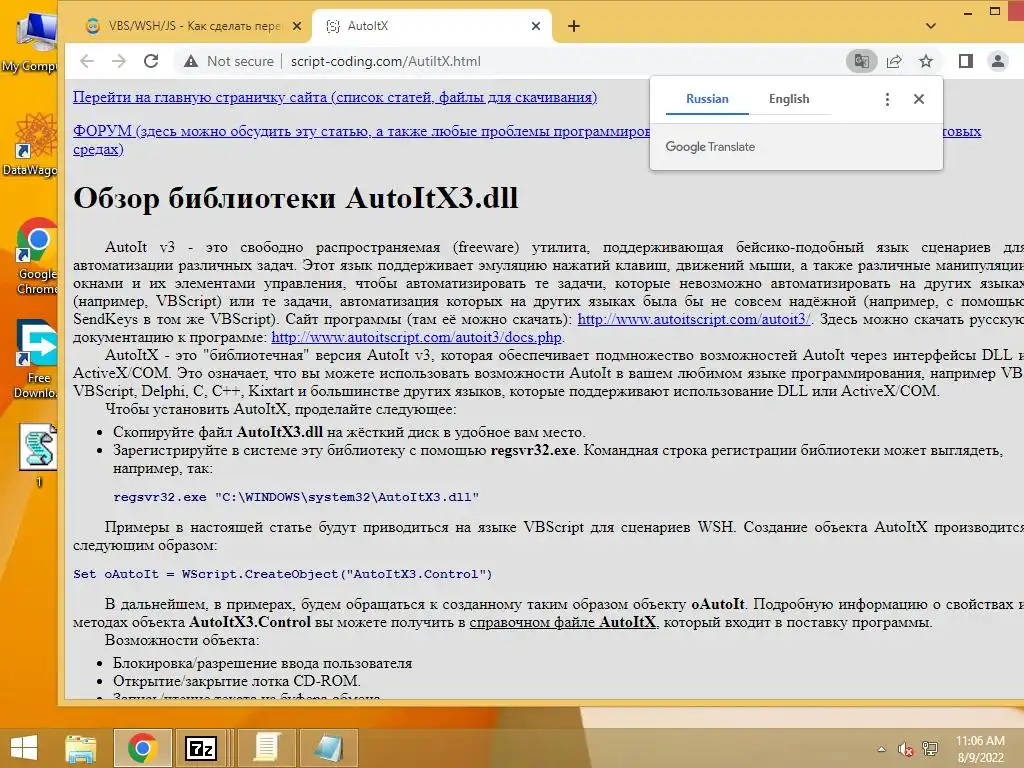This screenshot has width=1024, height=768.
Task: Open link to site main page
Action: (335, 97)
